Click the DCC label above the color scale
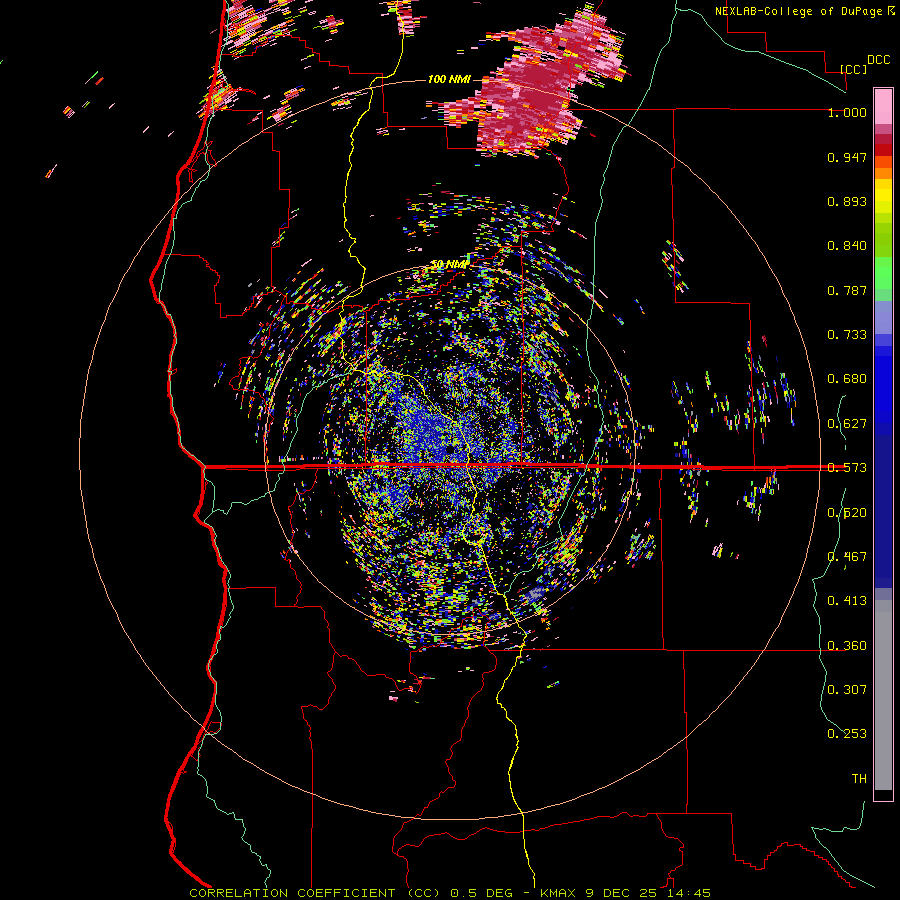 (878, 60)
